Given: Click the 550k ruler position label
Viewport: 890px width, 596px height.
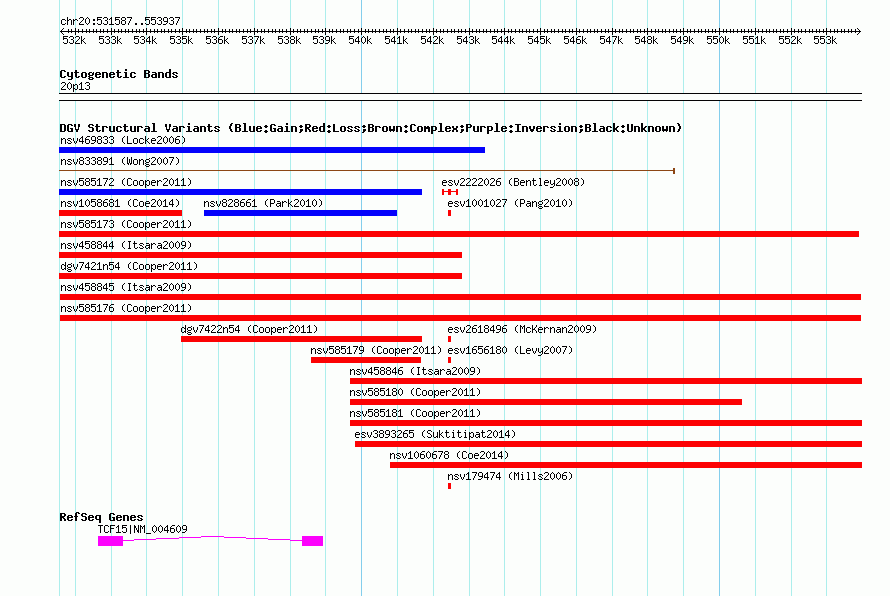Looking at the screenshot, I should (718, 40).
